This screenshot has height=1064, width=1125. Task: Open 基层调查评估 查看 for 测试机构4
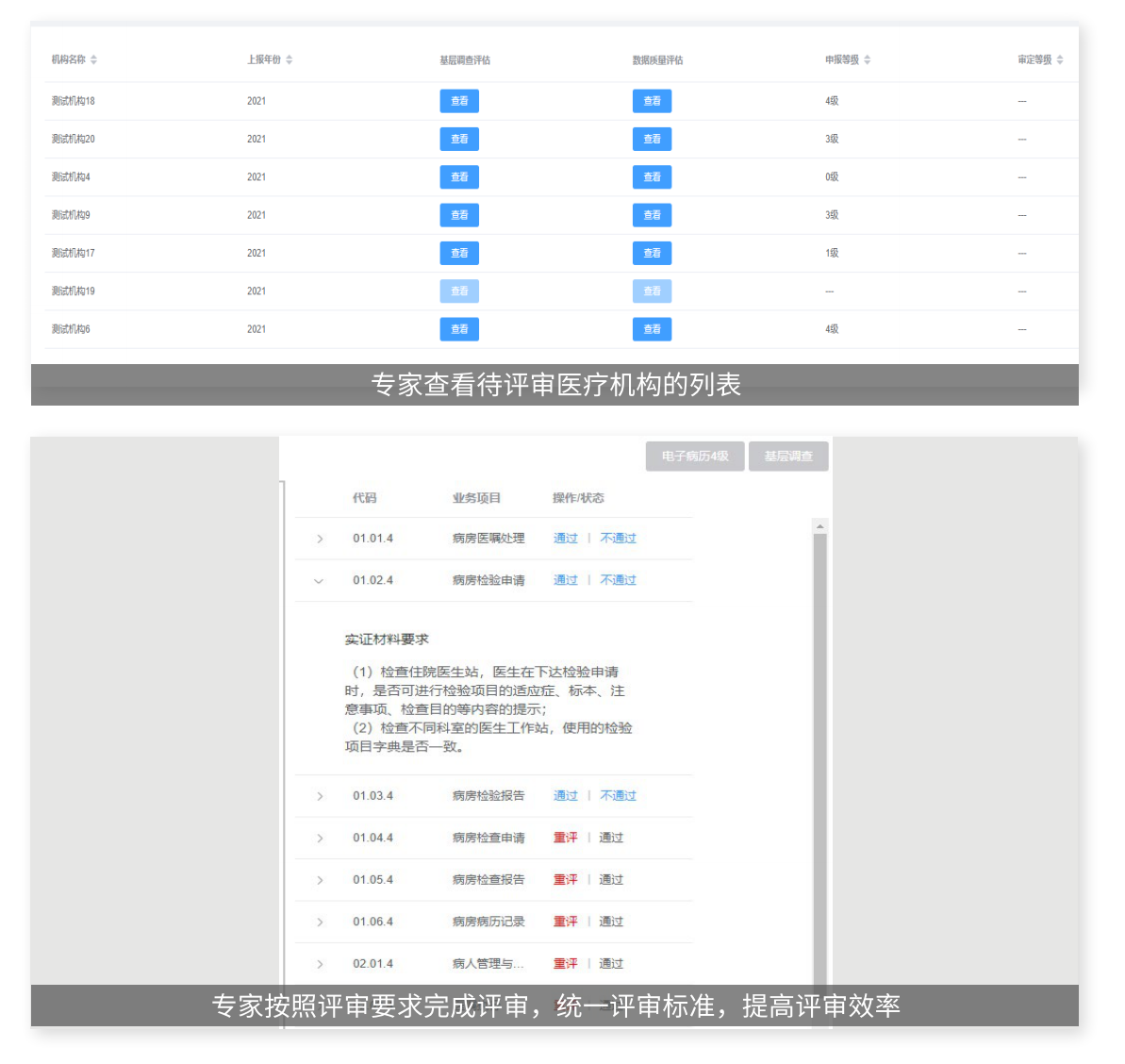click(459, 177)
